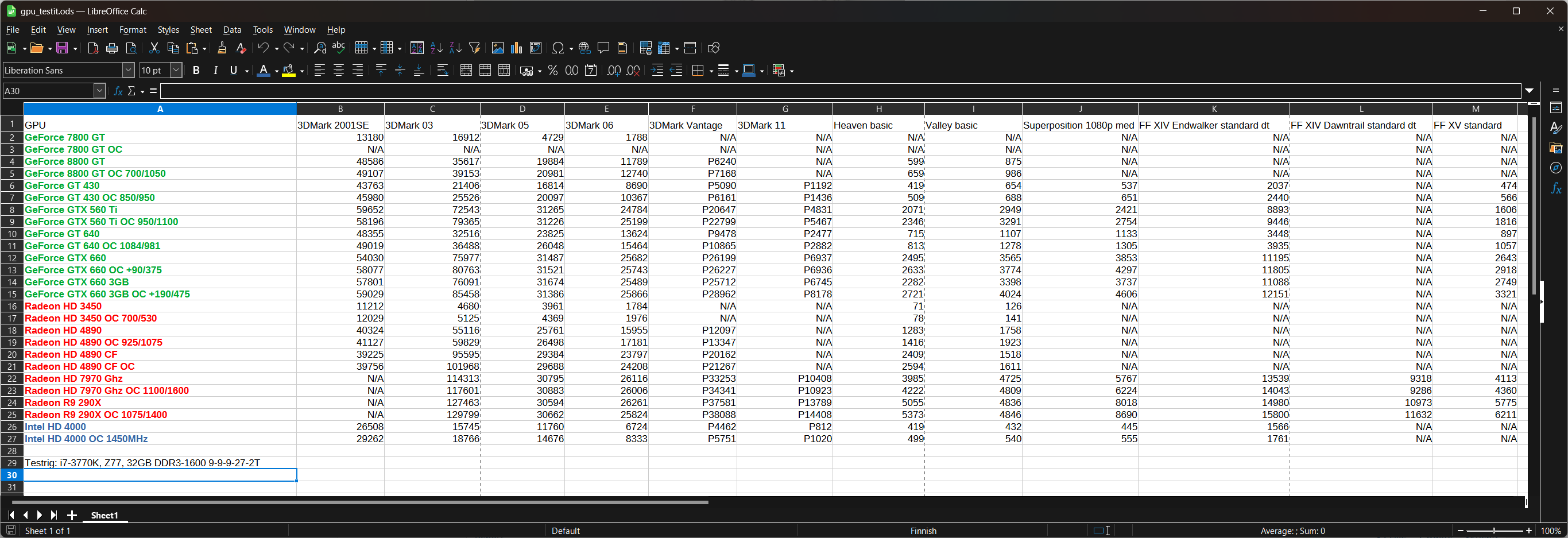1568x538 pixels.
Task: Toggle wrap text
Action: 443,71
